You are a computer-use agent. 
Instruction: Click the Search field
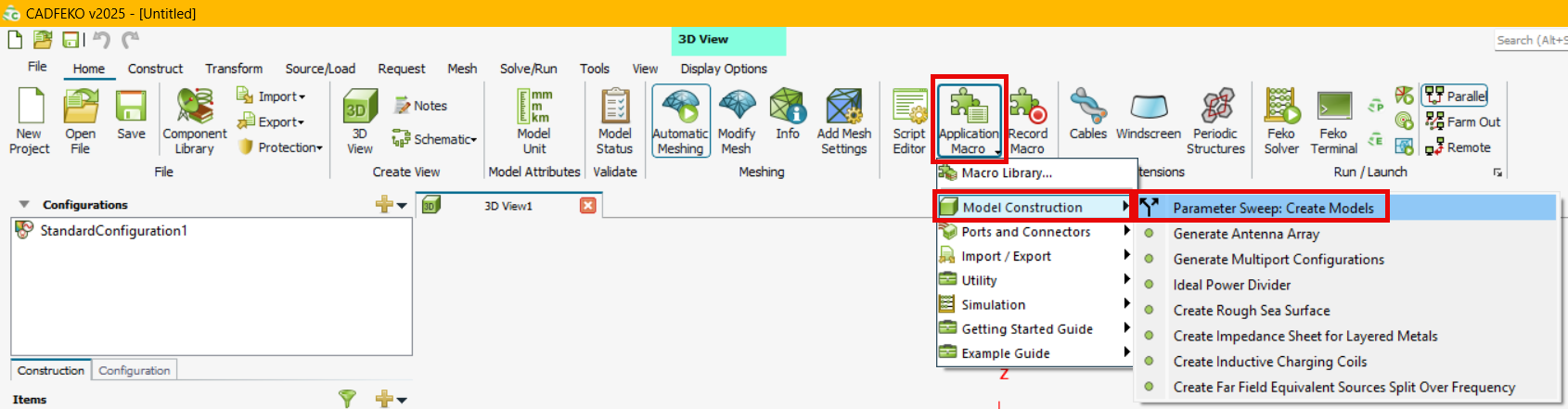click(1531, 40)
